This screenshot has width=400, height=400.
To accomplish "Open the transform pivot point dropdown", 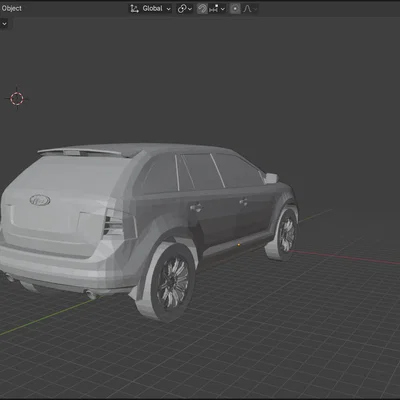I will [185, 9].
